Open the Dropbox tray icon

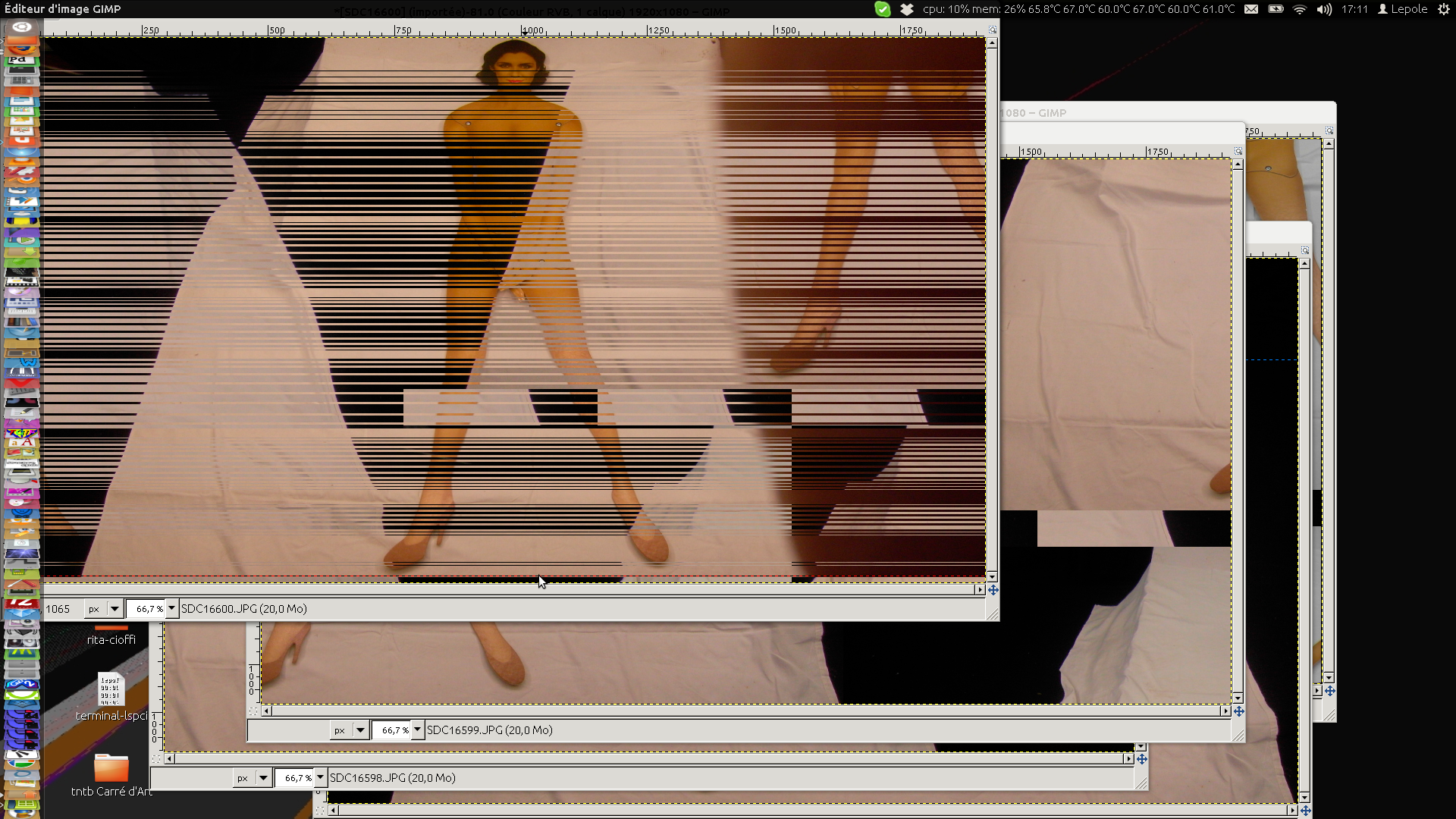(x=906, y=9)
